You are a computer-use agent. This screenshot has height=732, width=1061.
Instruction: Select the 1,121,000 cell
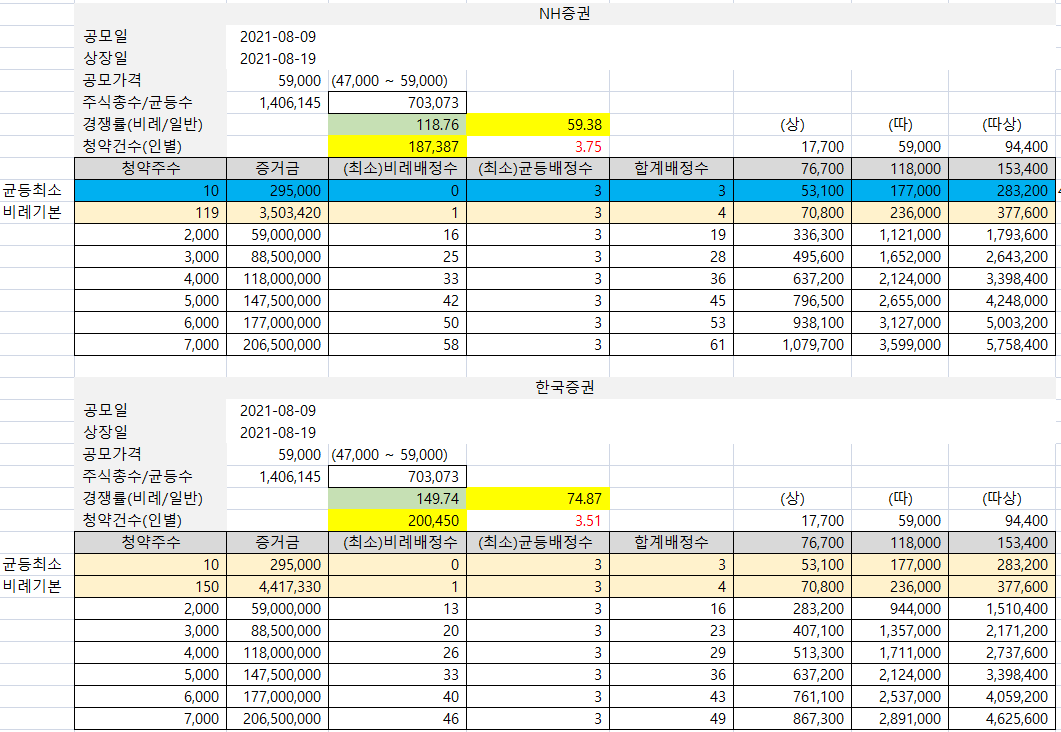[x=900, y=235]
